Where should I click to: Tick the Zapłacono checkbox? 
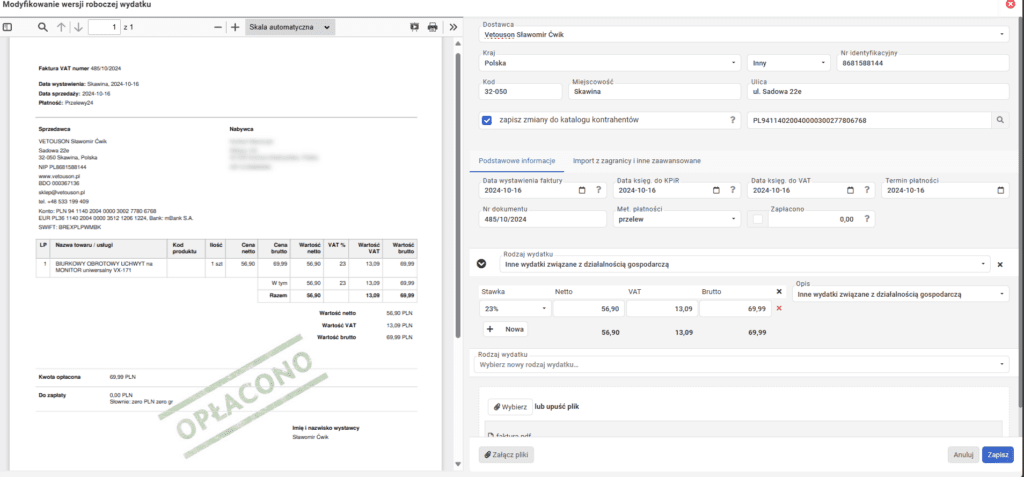[758, 218]
